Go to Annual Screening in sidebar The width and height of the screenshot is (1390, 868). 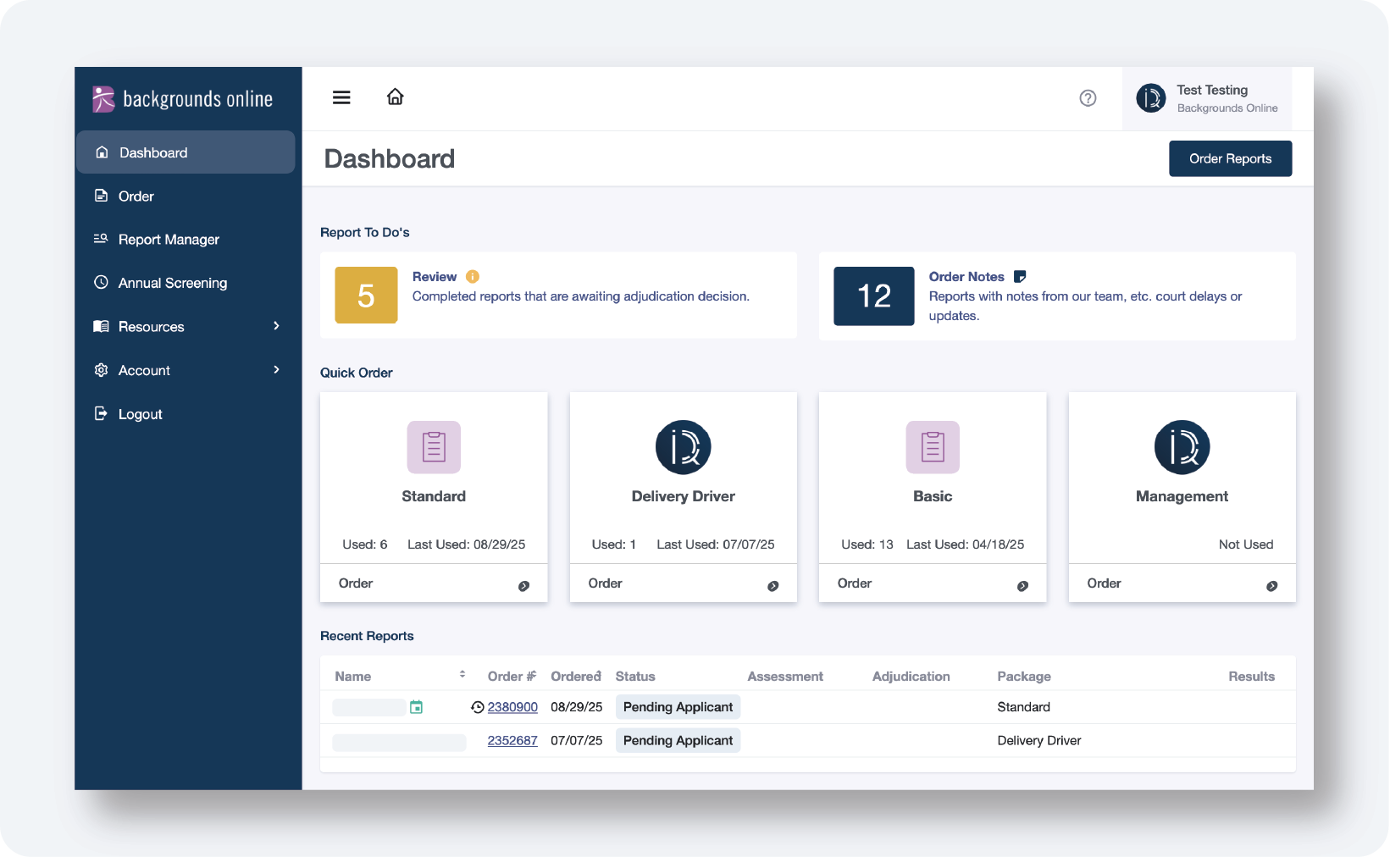point(172,283)
